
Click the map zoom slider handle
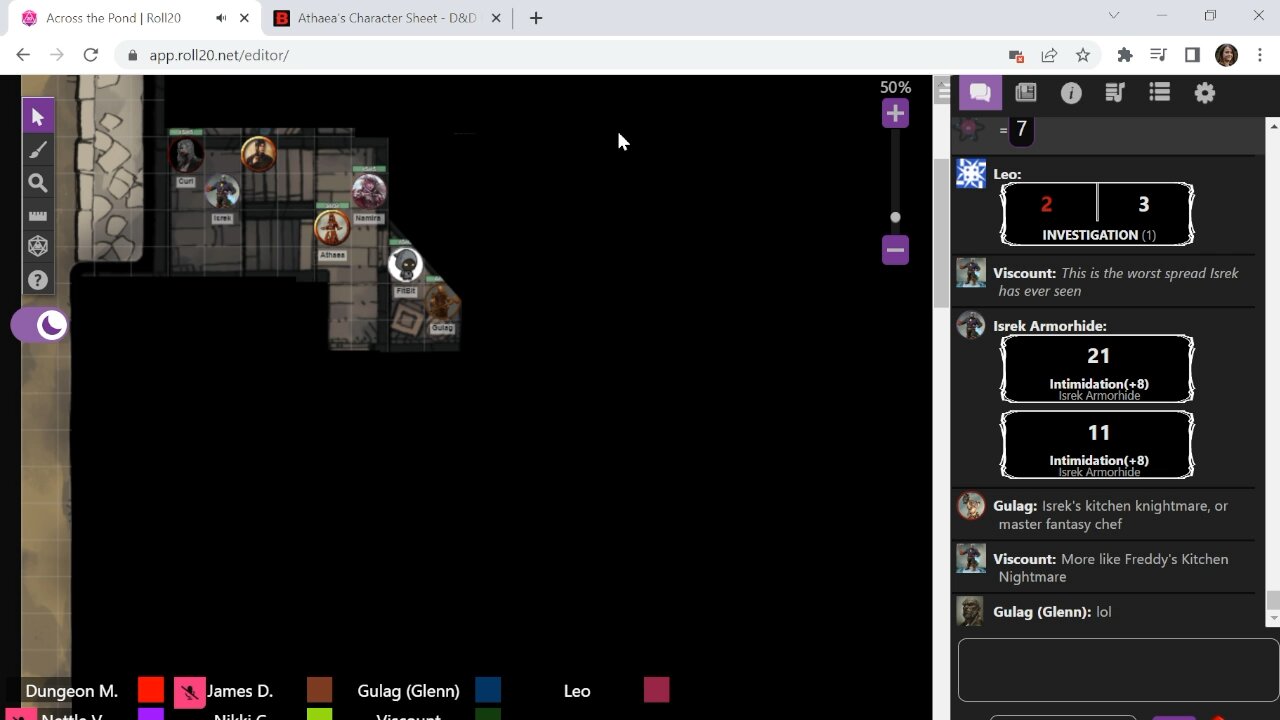pos(895,217)
